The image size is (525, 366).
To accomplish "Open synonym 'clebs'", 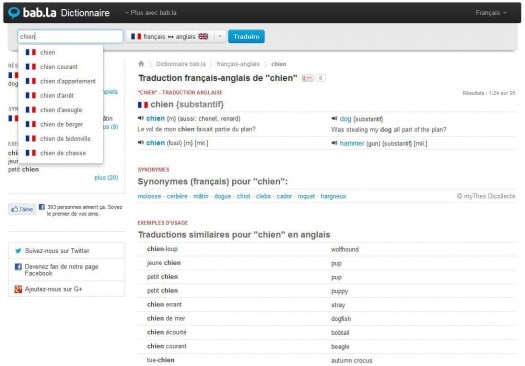I will tap(263, 196).
